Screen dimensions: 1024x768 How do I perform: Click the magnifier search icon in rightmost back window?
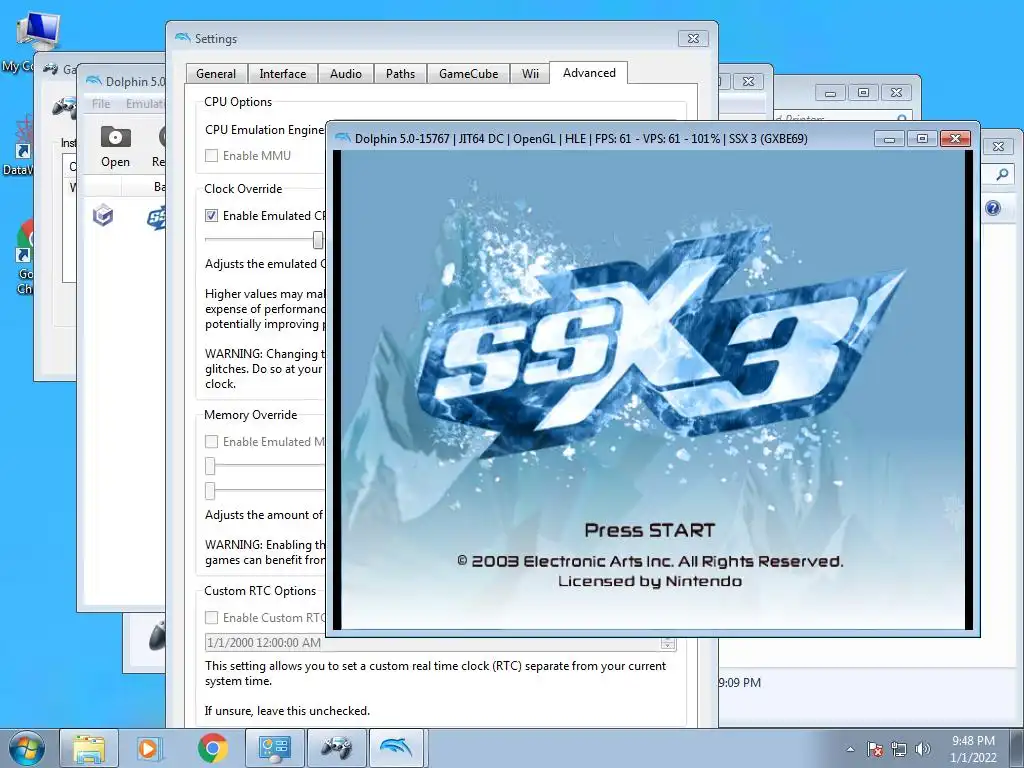1002,174
